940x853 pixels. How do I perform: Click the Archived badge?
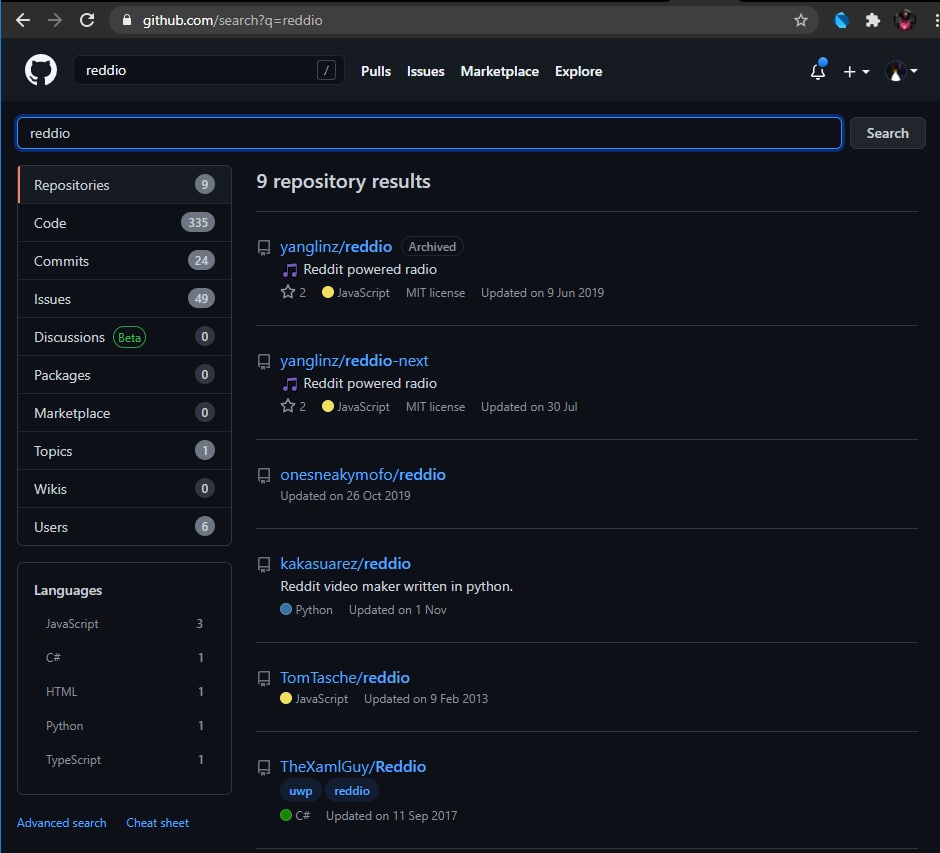[x=432, y=246]
